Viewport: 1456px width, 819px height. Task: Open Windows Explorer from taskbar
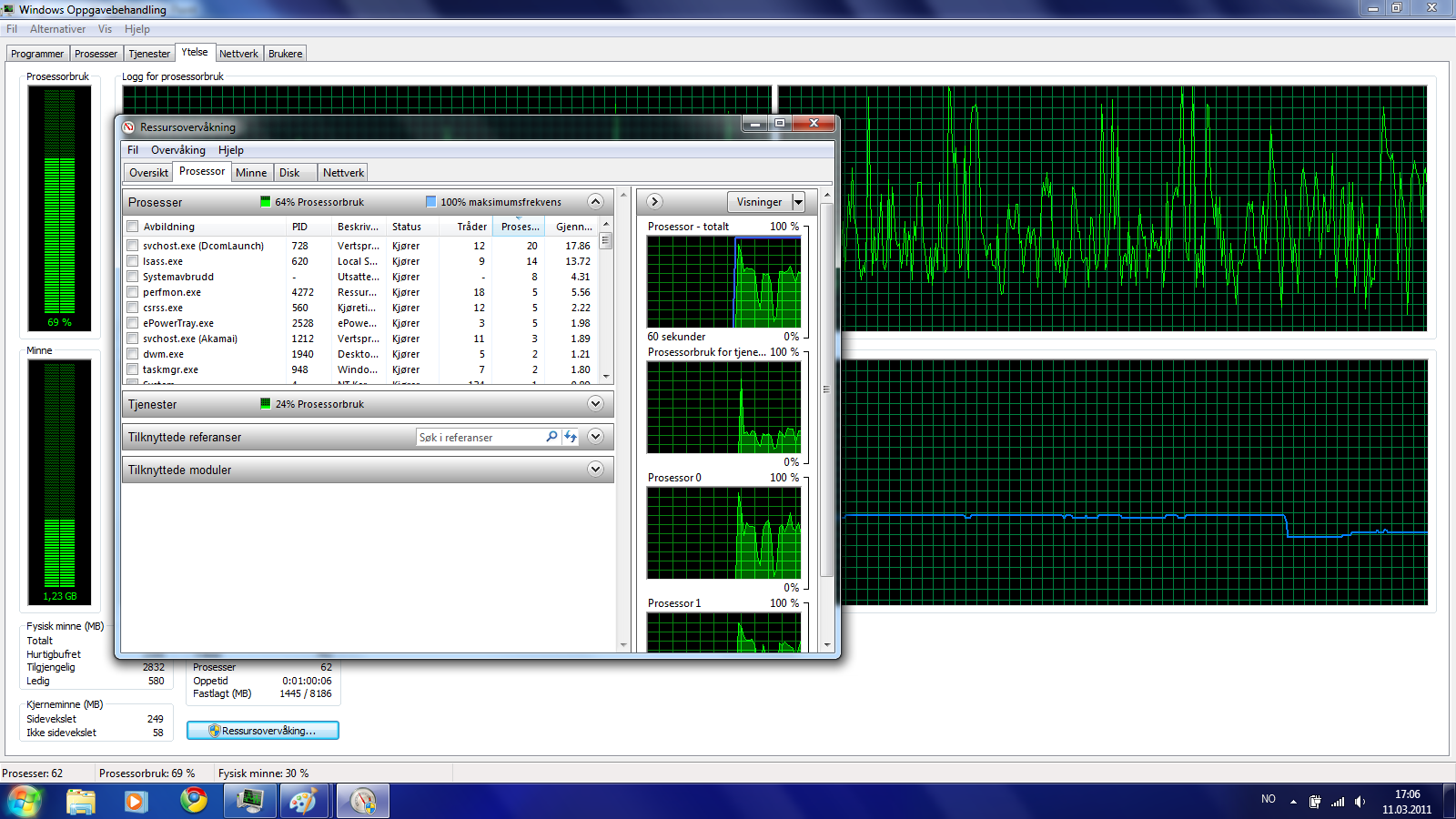(81, 801)
